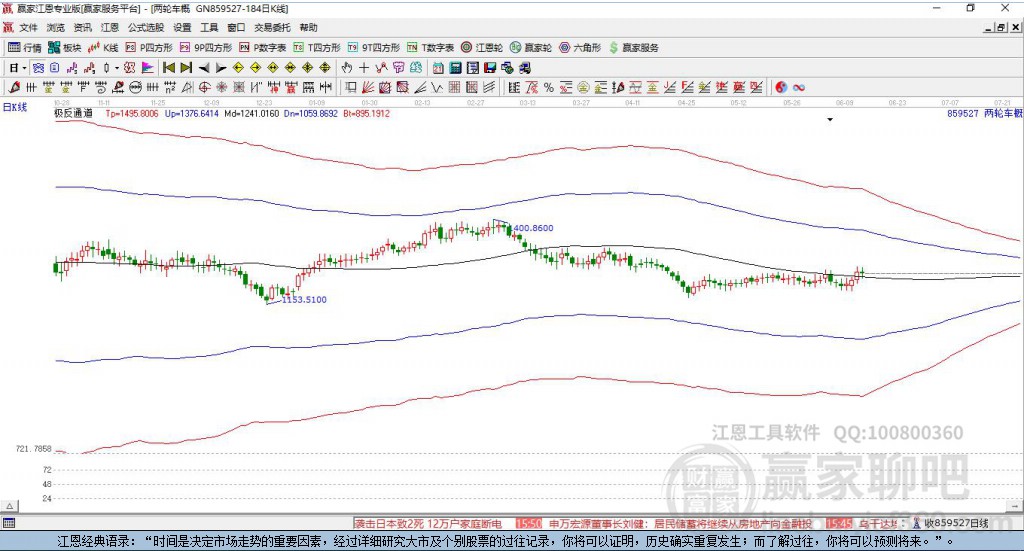Open the 设置 menu

pos(182,27)
